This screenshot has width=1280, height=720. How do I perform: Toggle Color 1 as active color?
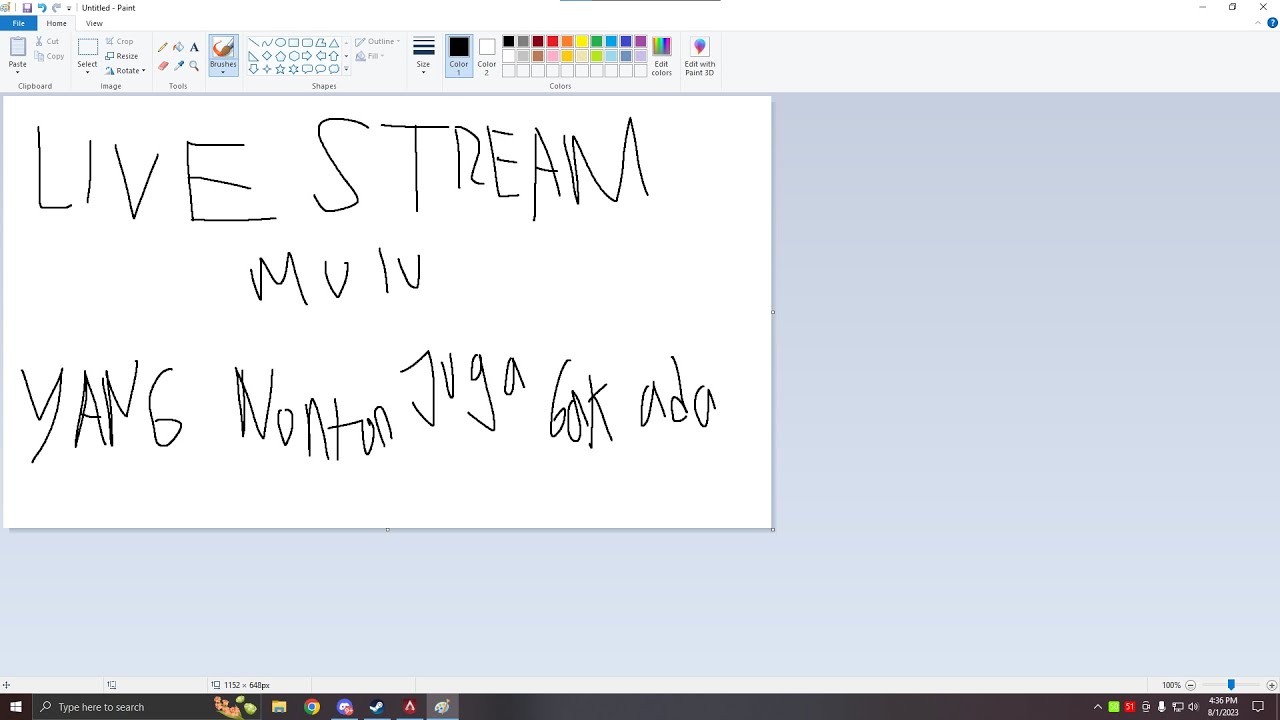[x=459, y=55]
